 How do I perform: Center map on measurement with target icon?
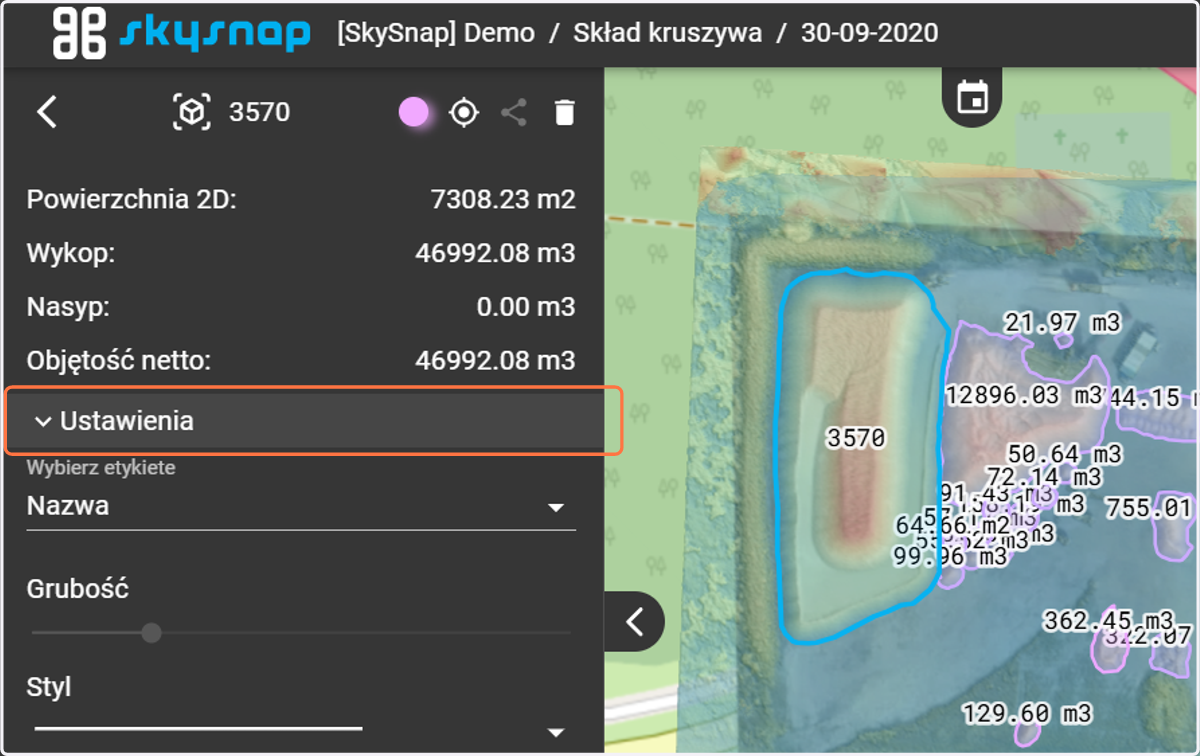click(463, 112)
